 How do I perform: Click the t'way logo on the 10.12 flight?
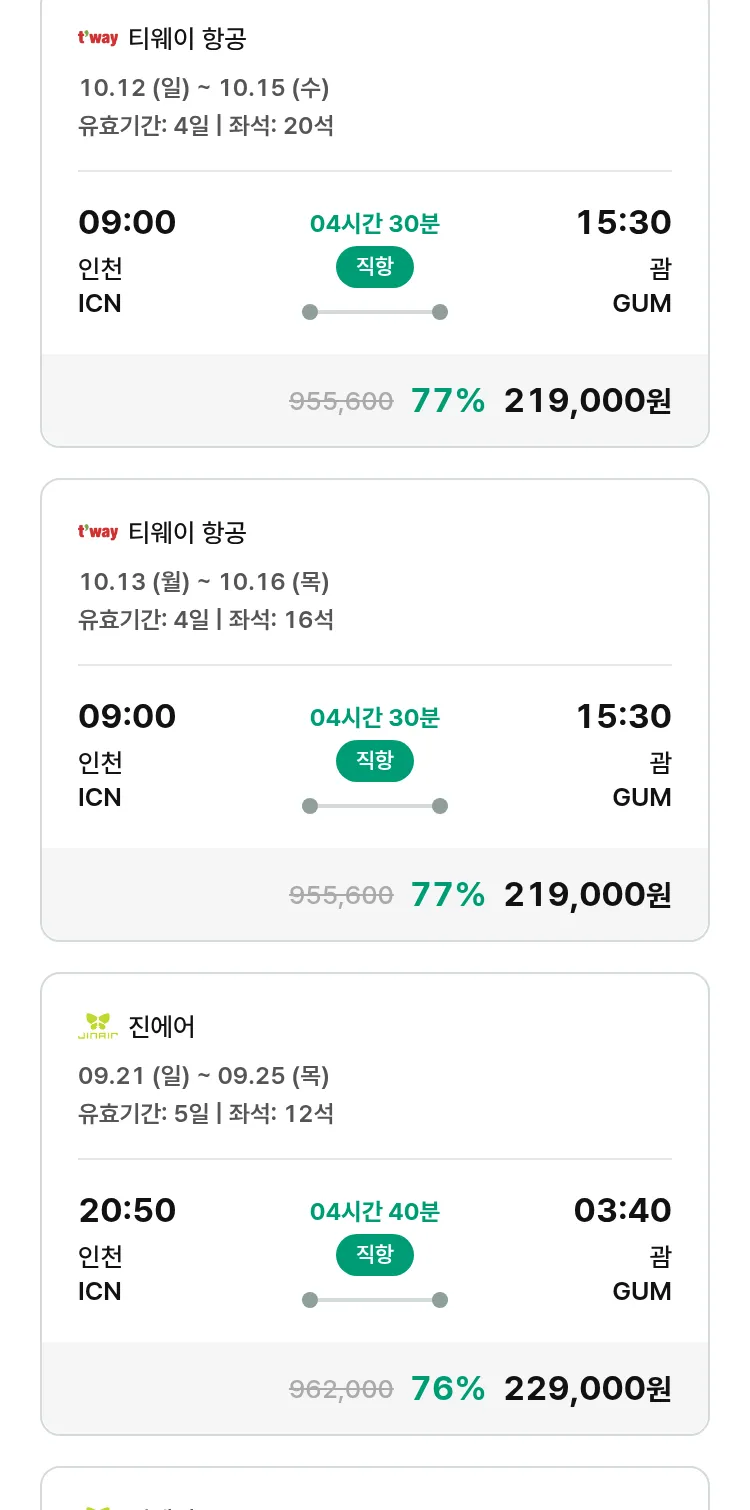[x=98, y=38]
